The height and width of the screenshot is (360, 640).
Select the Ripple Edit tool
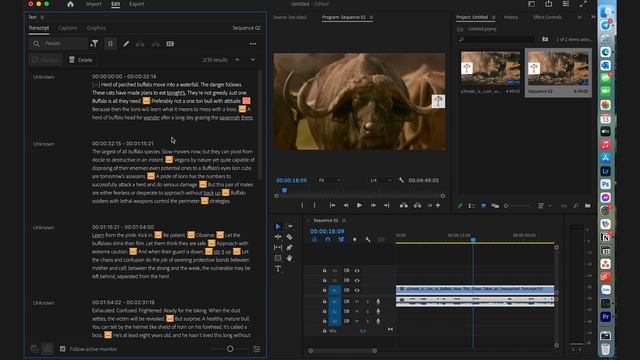tap(278, 237)
